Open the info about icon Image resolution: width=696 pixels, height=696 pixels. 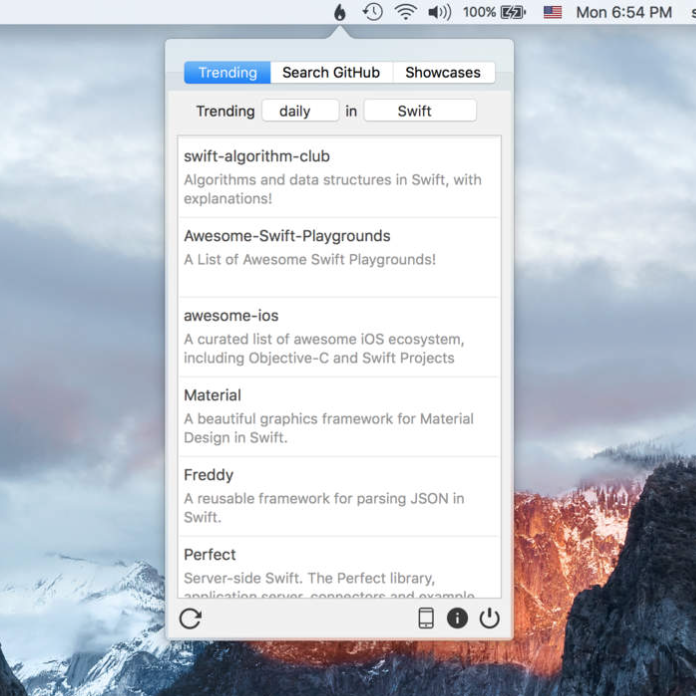point(457,618)
